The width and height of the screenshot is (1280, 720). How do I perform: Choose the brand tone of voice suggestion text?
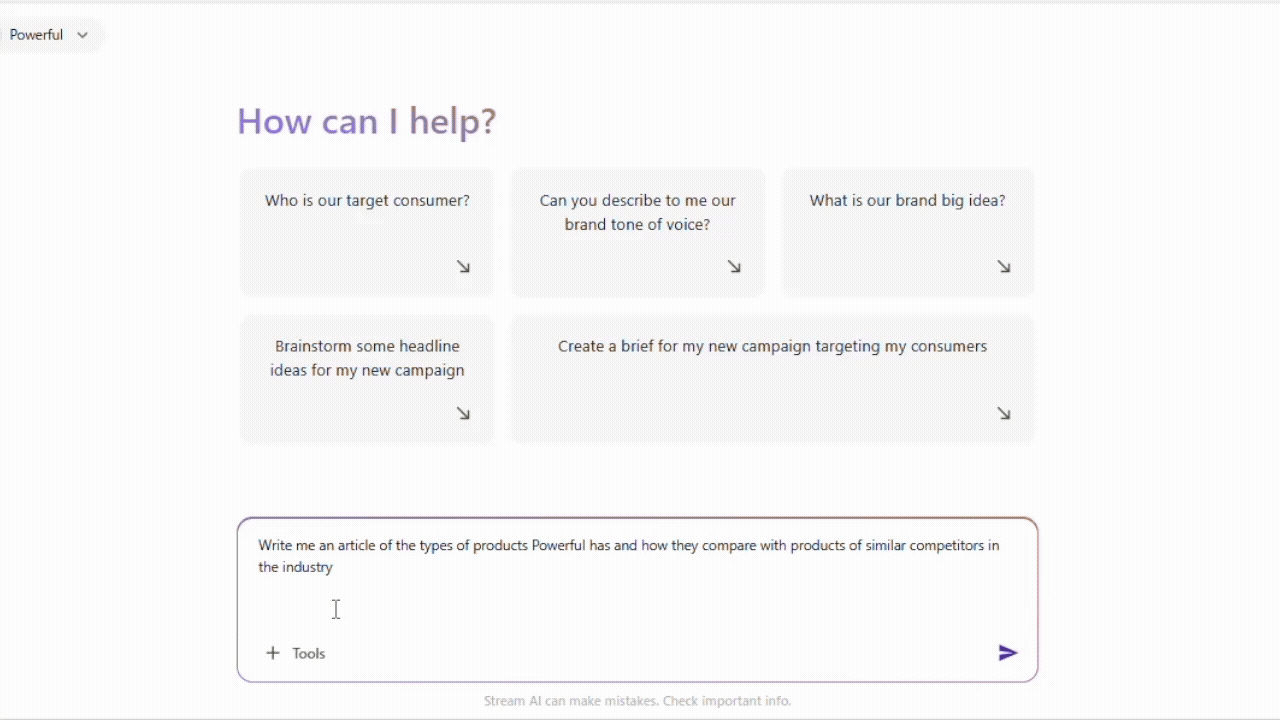(637, 212)
